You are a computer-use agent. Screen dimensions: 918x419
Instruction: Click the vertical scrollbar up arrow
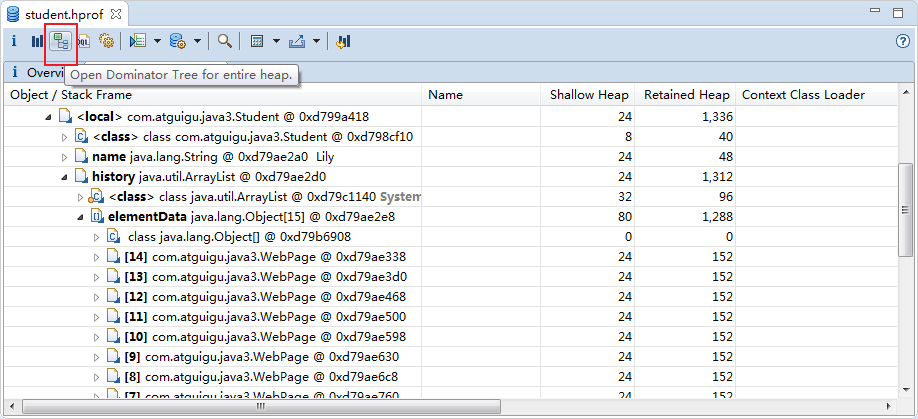905,92
